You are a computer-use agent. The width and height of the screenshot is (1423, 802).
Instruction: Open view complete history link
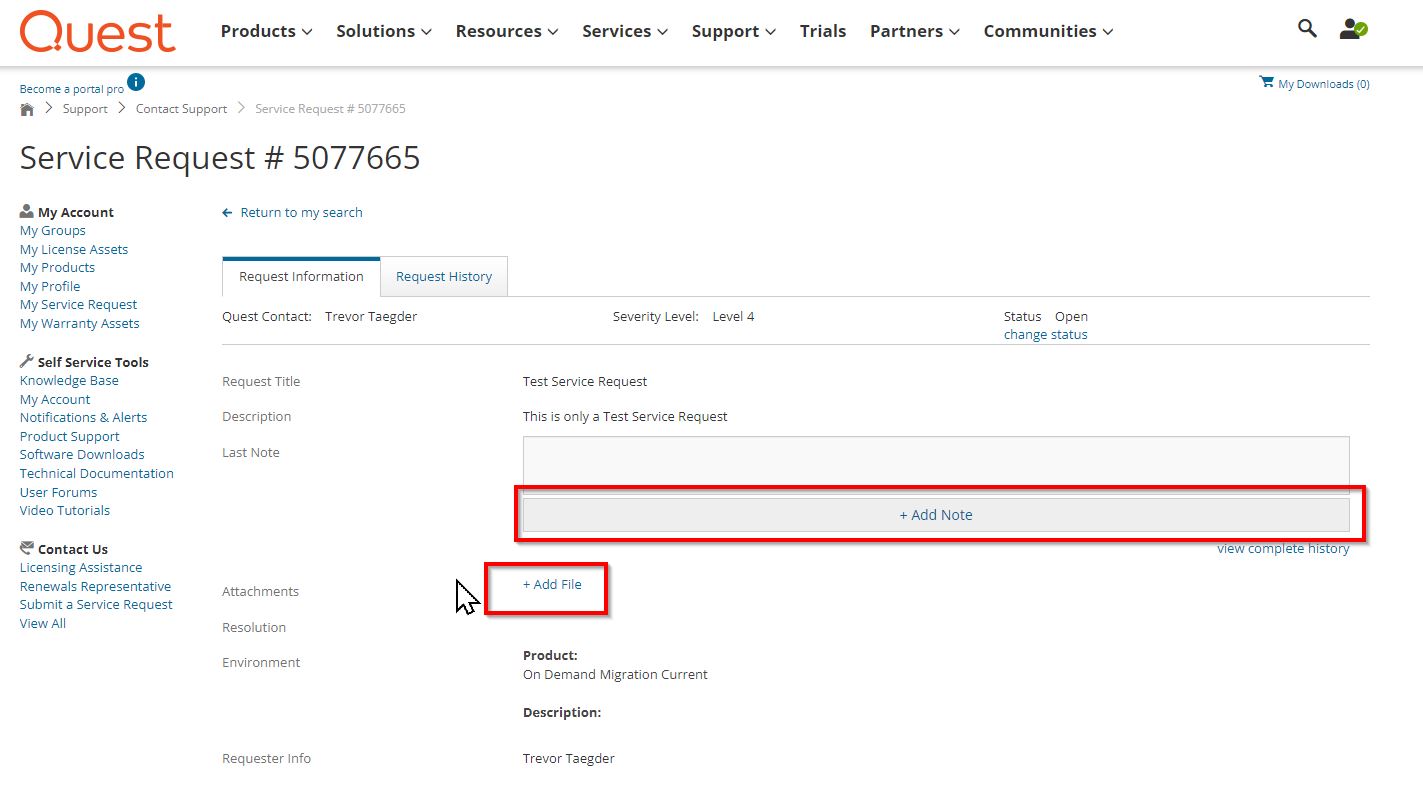(x=1282, y=549)
